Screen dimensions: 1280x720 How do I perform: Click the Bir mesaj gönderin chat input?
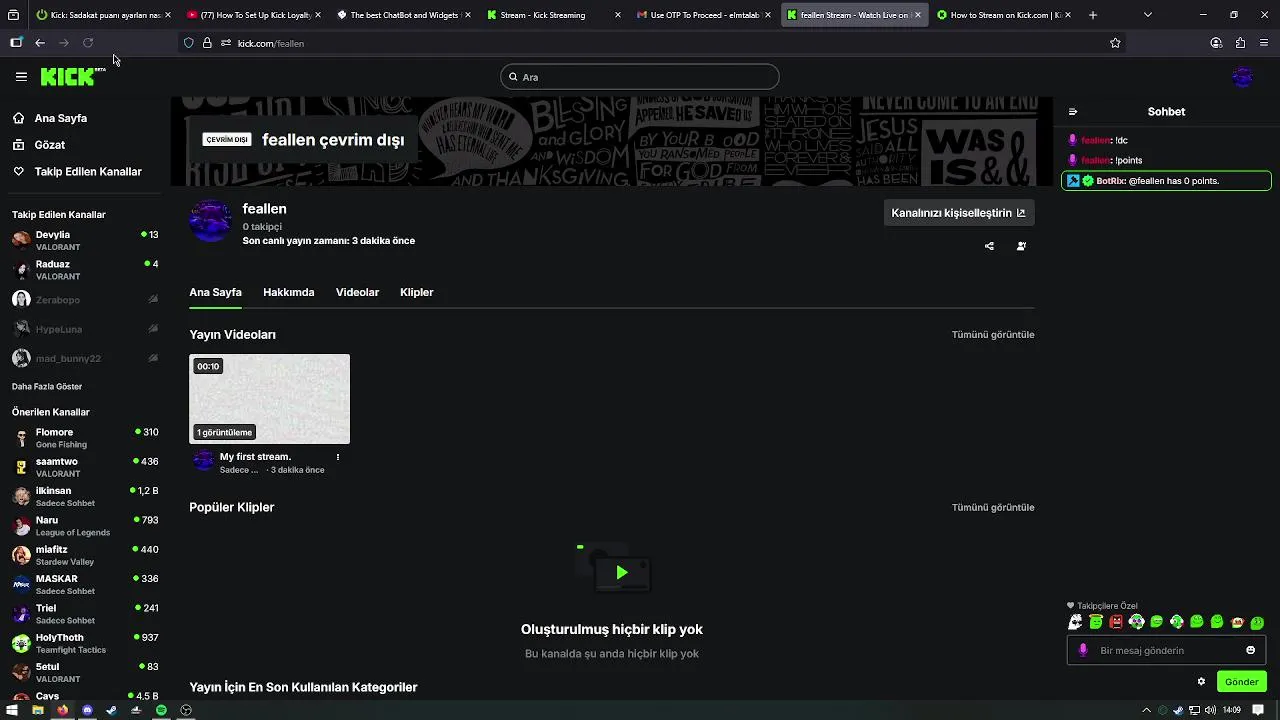(x=1166, y=650)
